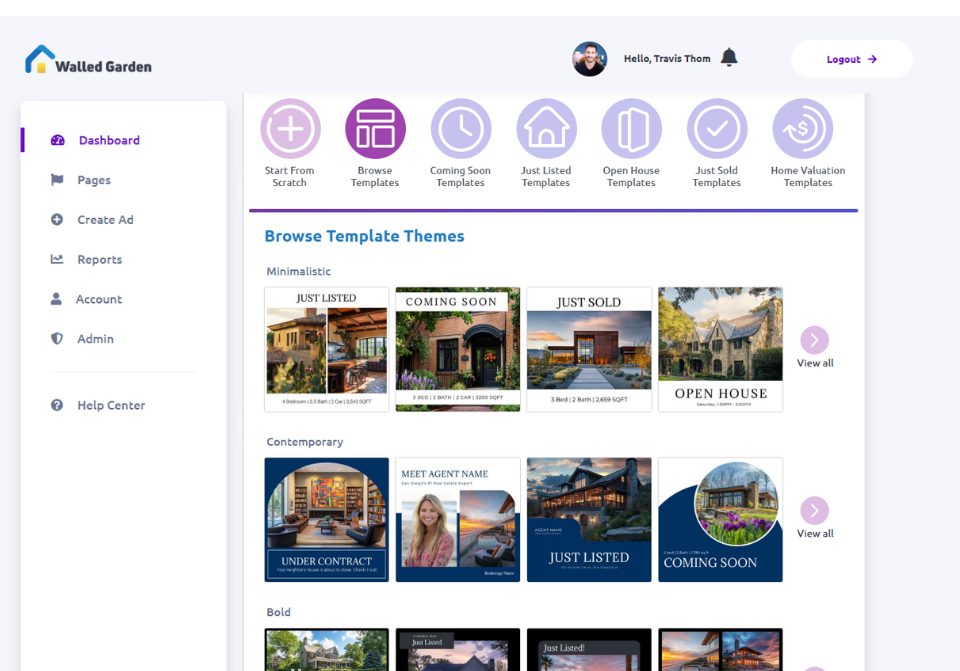960x671 pixels.
Task: Click the Contemporary category label
Action: [305, 442]
